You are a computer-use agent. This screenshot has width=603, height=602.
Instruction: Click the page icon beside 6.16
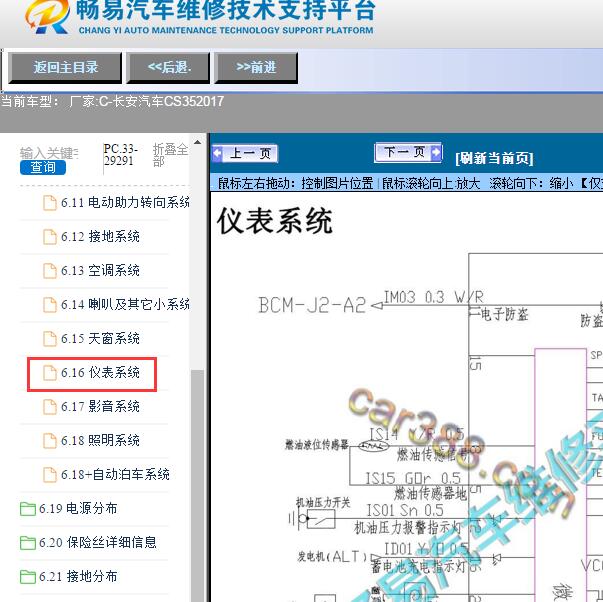pos(50,373)
